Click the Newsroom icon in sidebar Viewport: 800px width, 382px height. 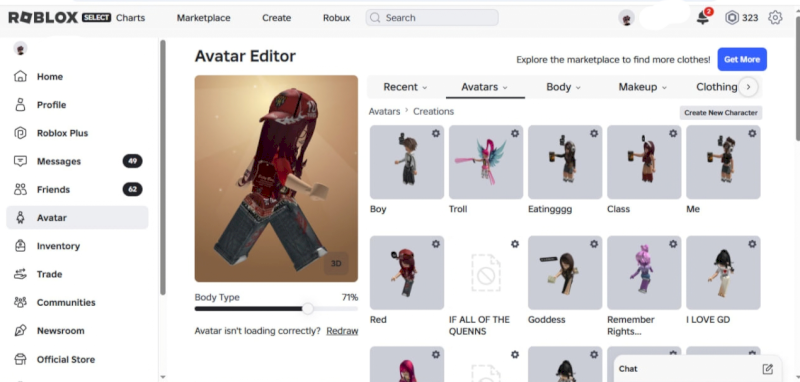(20, 330)
